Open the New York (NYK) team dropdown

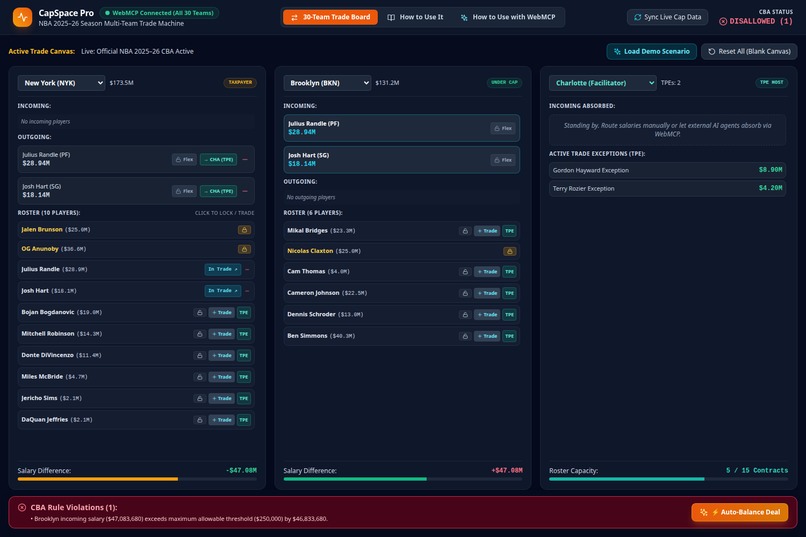pos(61,83)
